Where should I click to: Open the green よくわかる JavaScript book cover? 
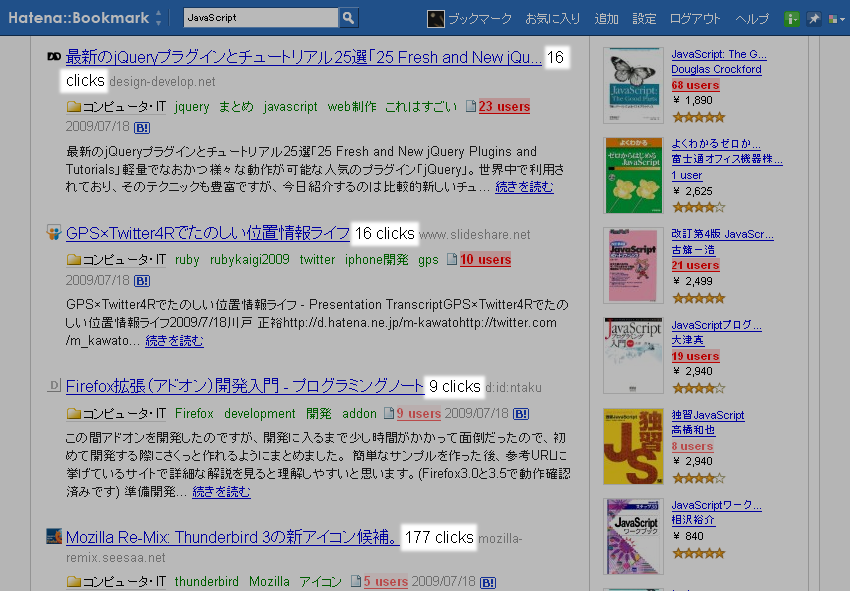point(633,175)
